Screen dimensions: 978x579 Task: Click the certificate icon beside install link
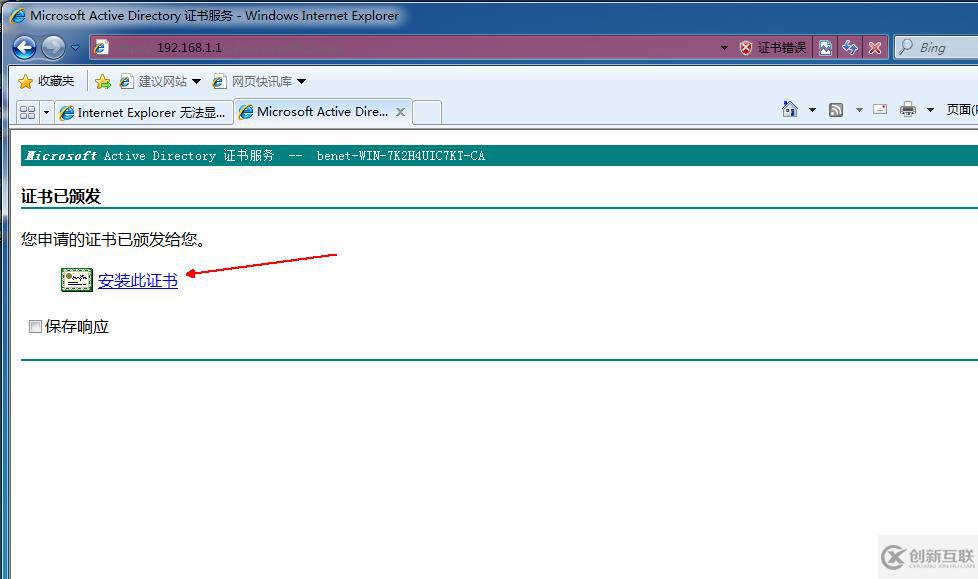[77, 280]
